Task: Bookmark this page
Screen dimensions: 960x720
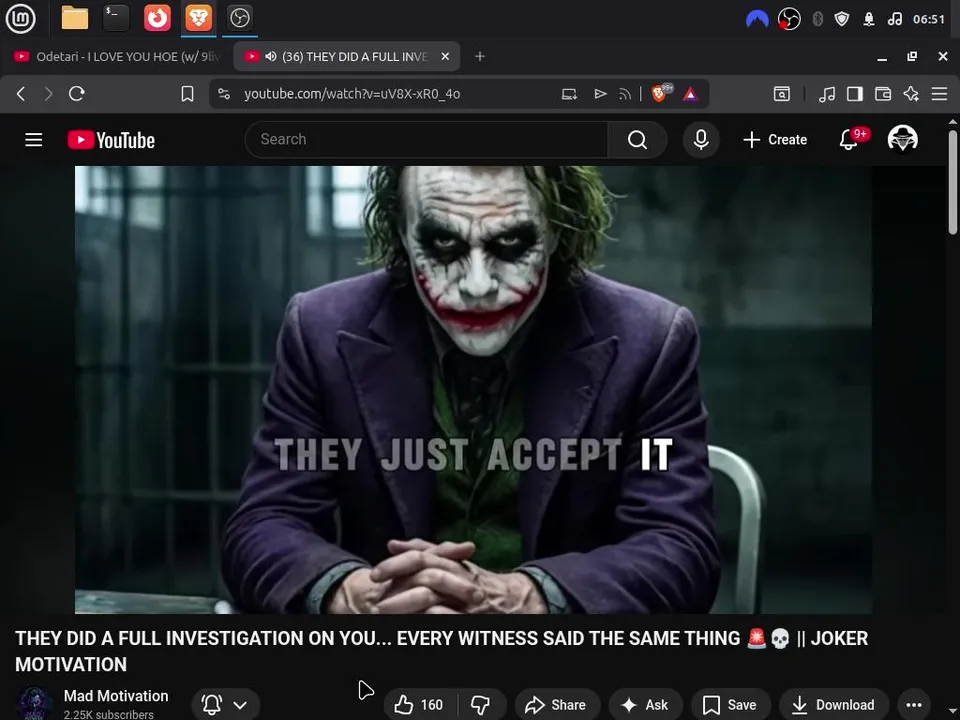Action: 187,94
